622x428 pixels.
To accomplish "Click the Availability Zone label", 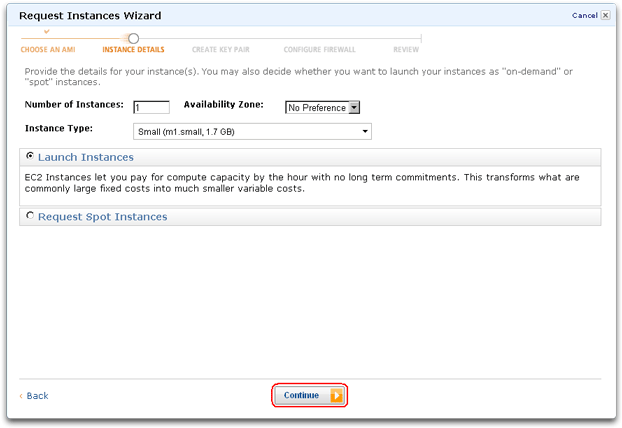I will point(223,104).
